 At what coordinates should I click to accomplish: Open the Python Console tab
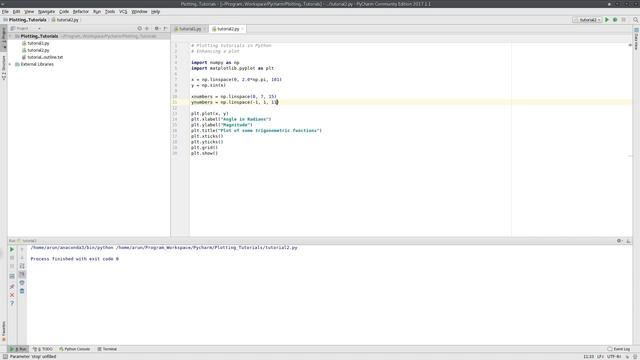tap(74, 349)
